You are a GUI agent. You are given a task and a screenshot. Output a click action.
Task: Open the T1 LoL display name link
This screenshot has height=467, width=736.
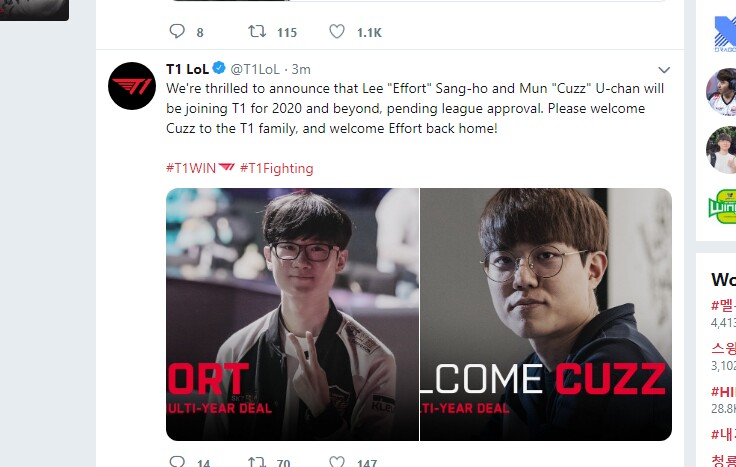coord(187,69)
